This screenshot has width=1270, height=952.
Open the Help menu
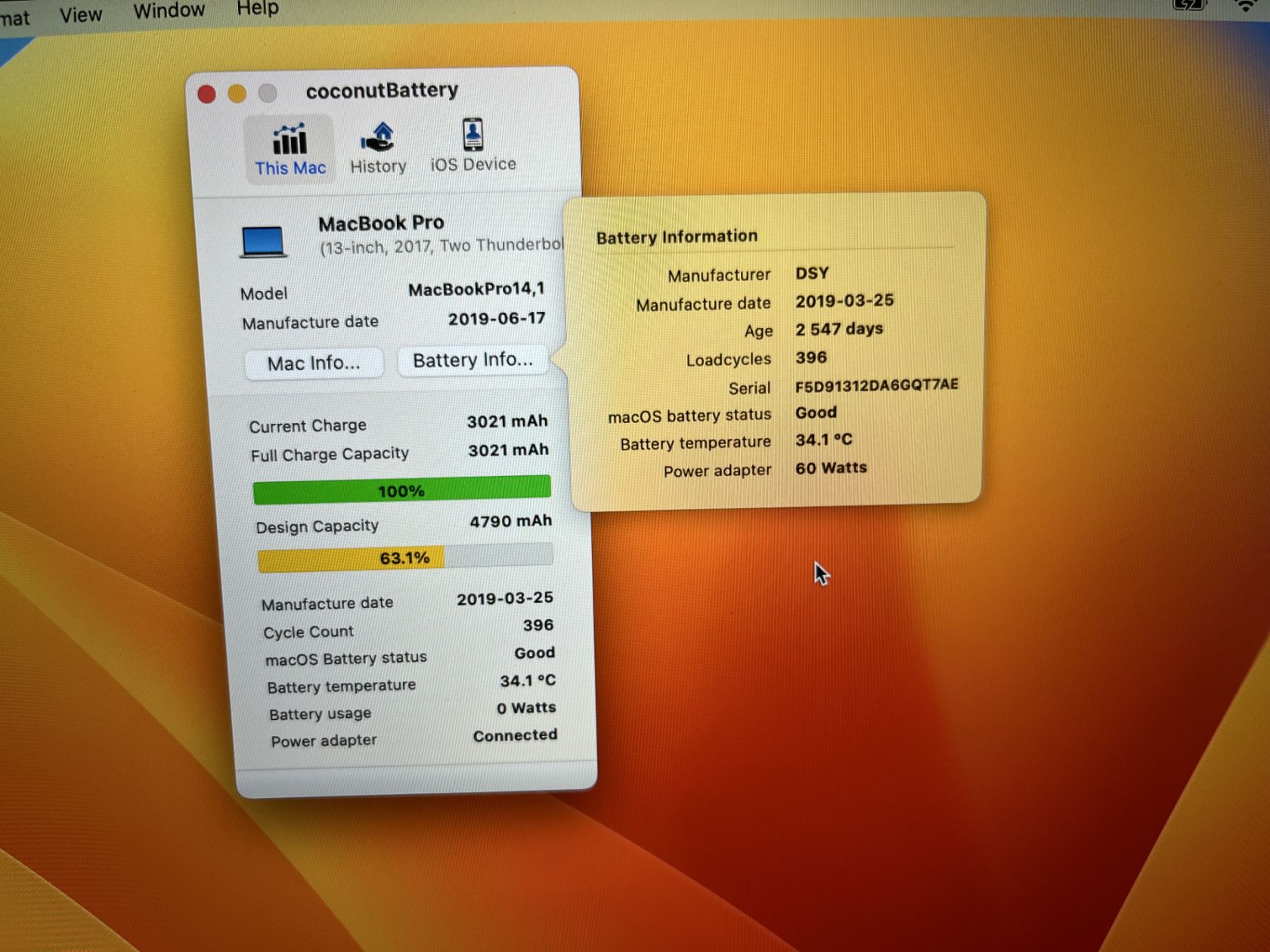pos(258,8)
